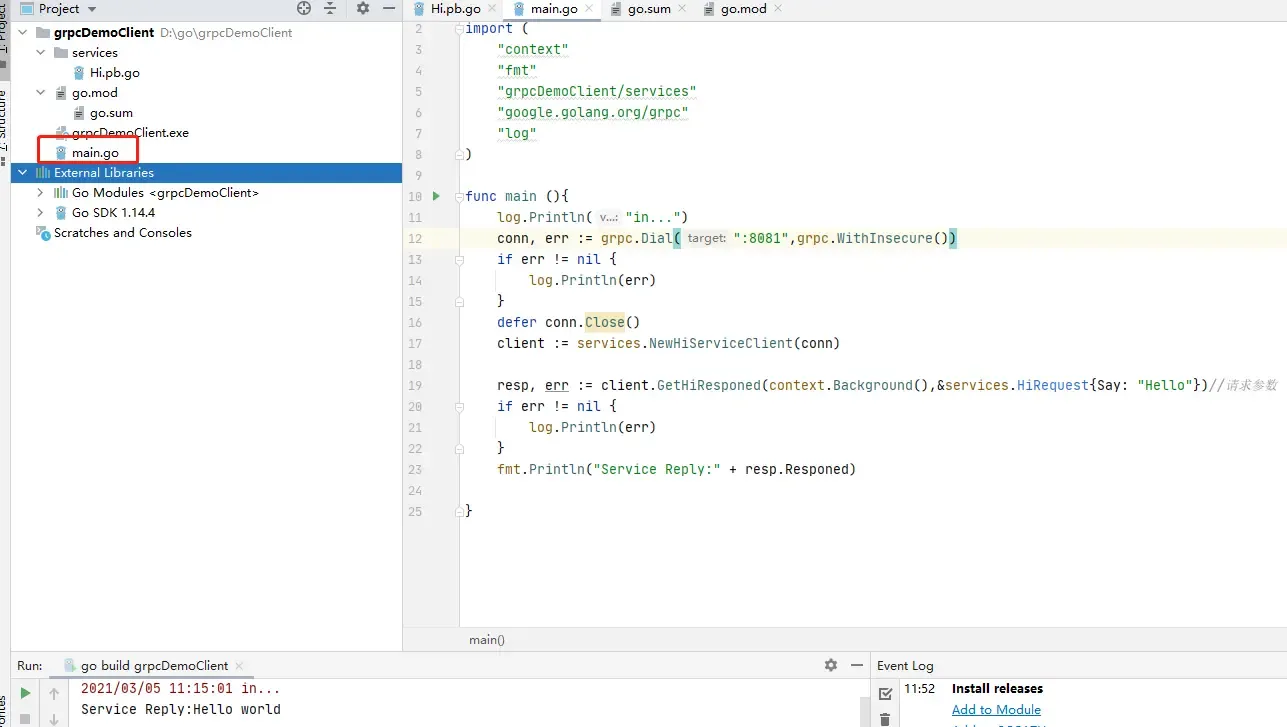Close the go build grpcDemoClient run tab
Image resolution: width=1287 pixels, height=727 pixels.
[238, 666]
